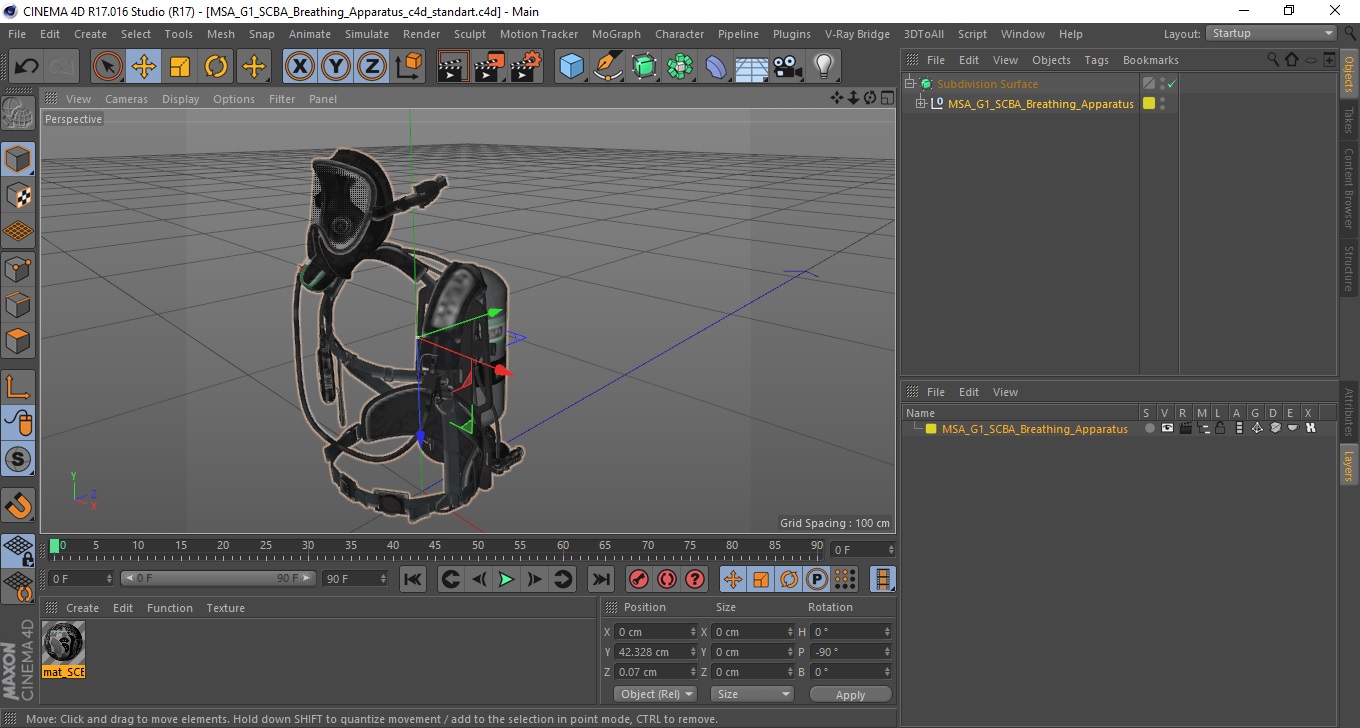Activate the Scale tool
Screen dimensions: 1360x728
coord(180,67)
